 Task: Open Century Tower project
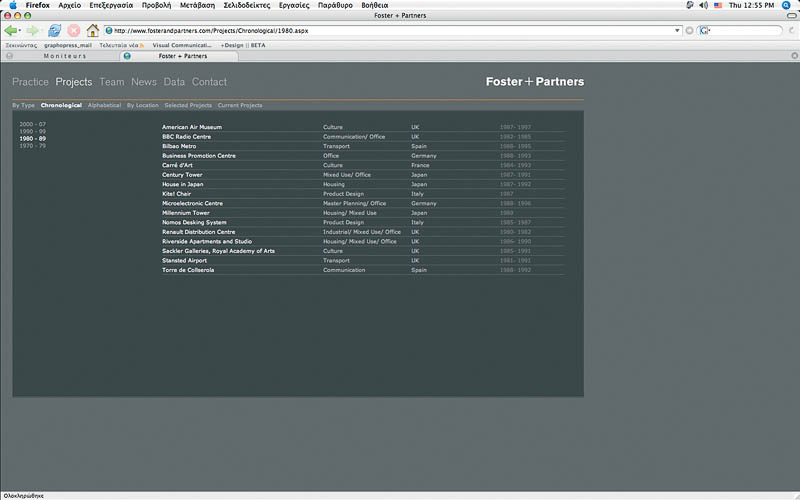tap(182, 174)
